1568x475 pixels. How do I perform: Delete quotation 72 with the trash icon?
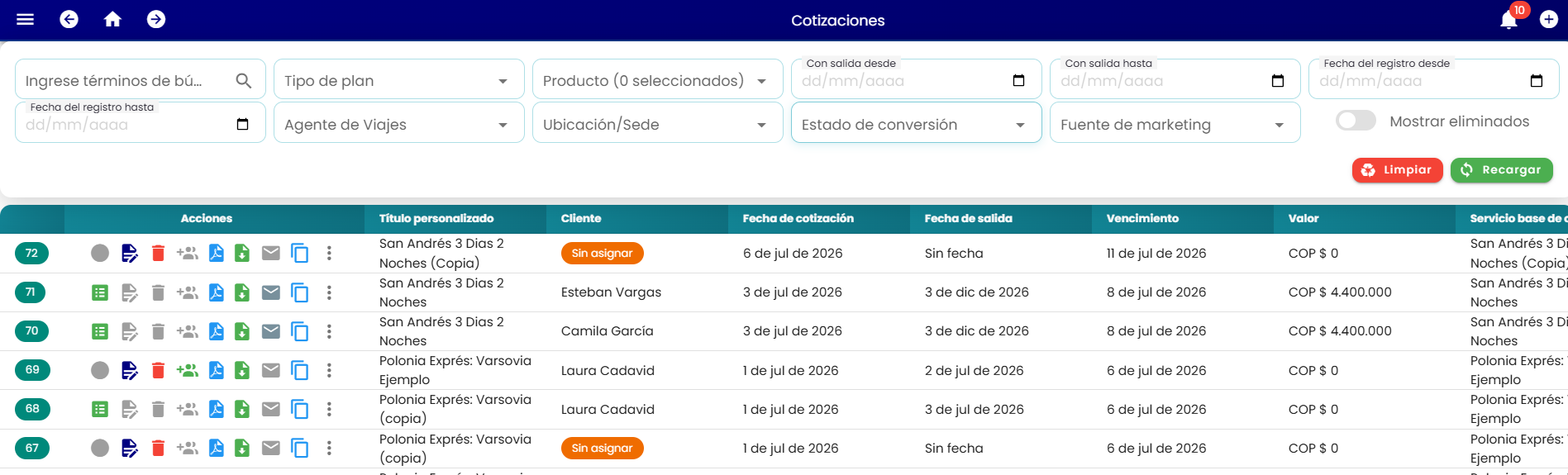pos(159,253)
